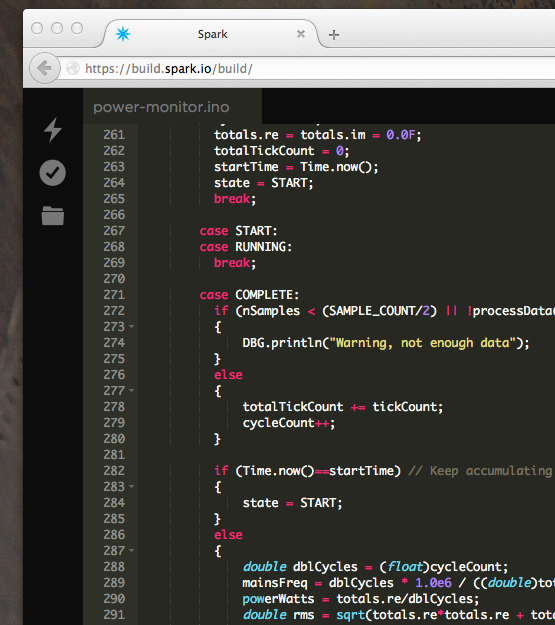Click "case RUNNING:" on line 268

pos(246,247)
